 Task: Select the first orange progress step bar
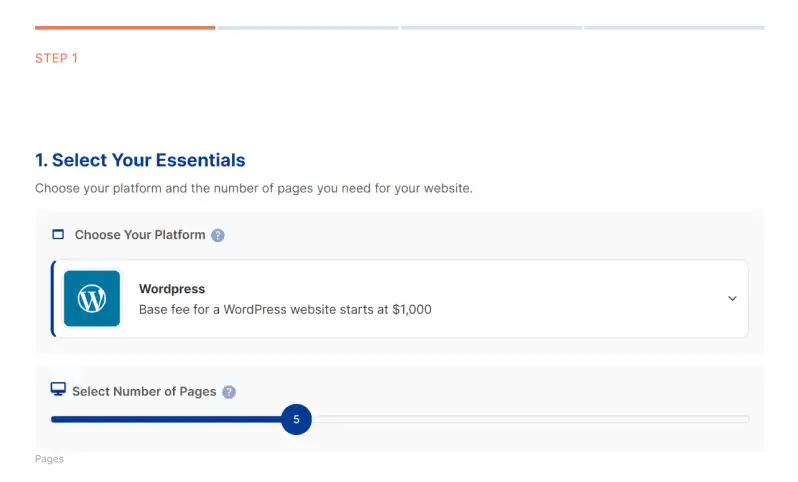[x=125, y=28]
